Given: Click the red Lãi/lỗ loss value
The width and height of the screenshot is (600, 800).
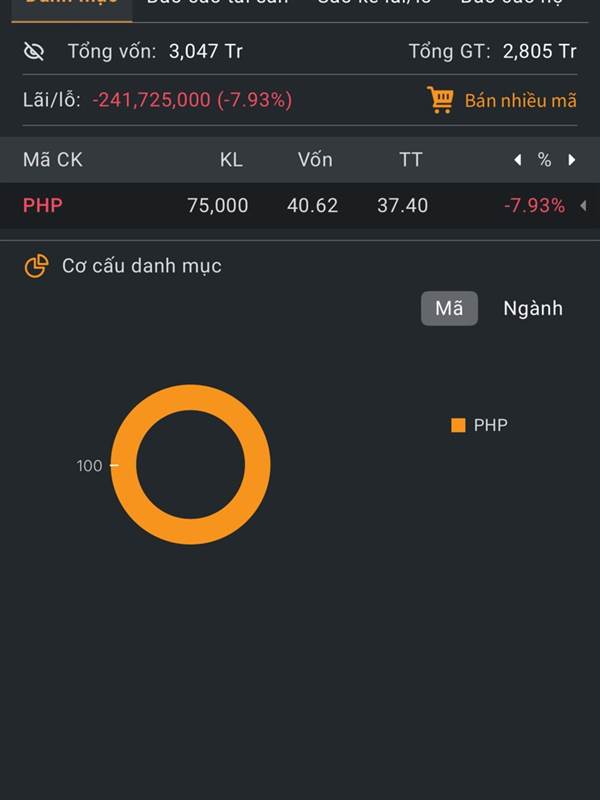Looking at the screenshot, I should pyautogui.click(x=192, y=100).
